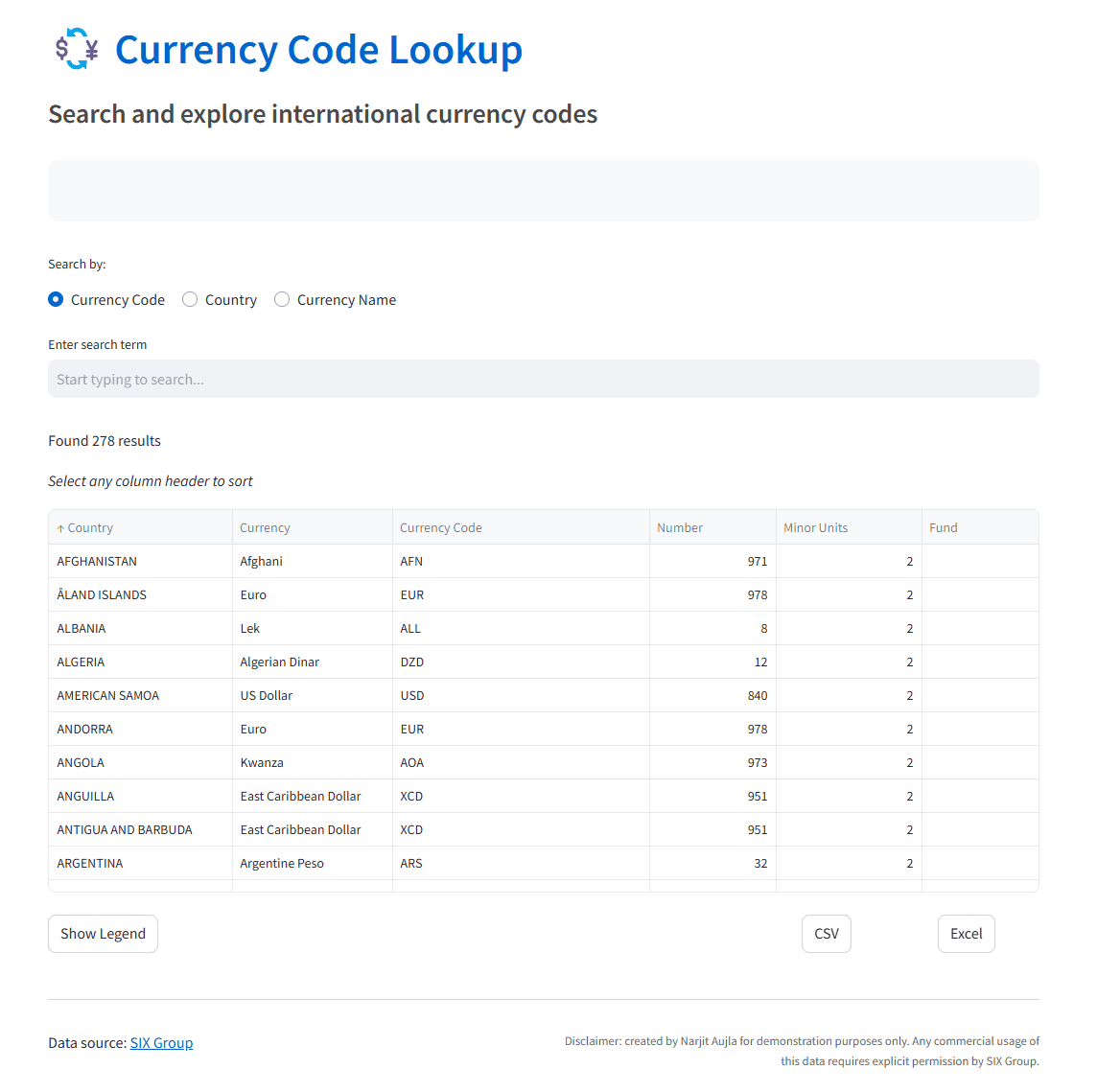Click the ANGUILLA East Caribbean Dollar row

384,796
